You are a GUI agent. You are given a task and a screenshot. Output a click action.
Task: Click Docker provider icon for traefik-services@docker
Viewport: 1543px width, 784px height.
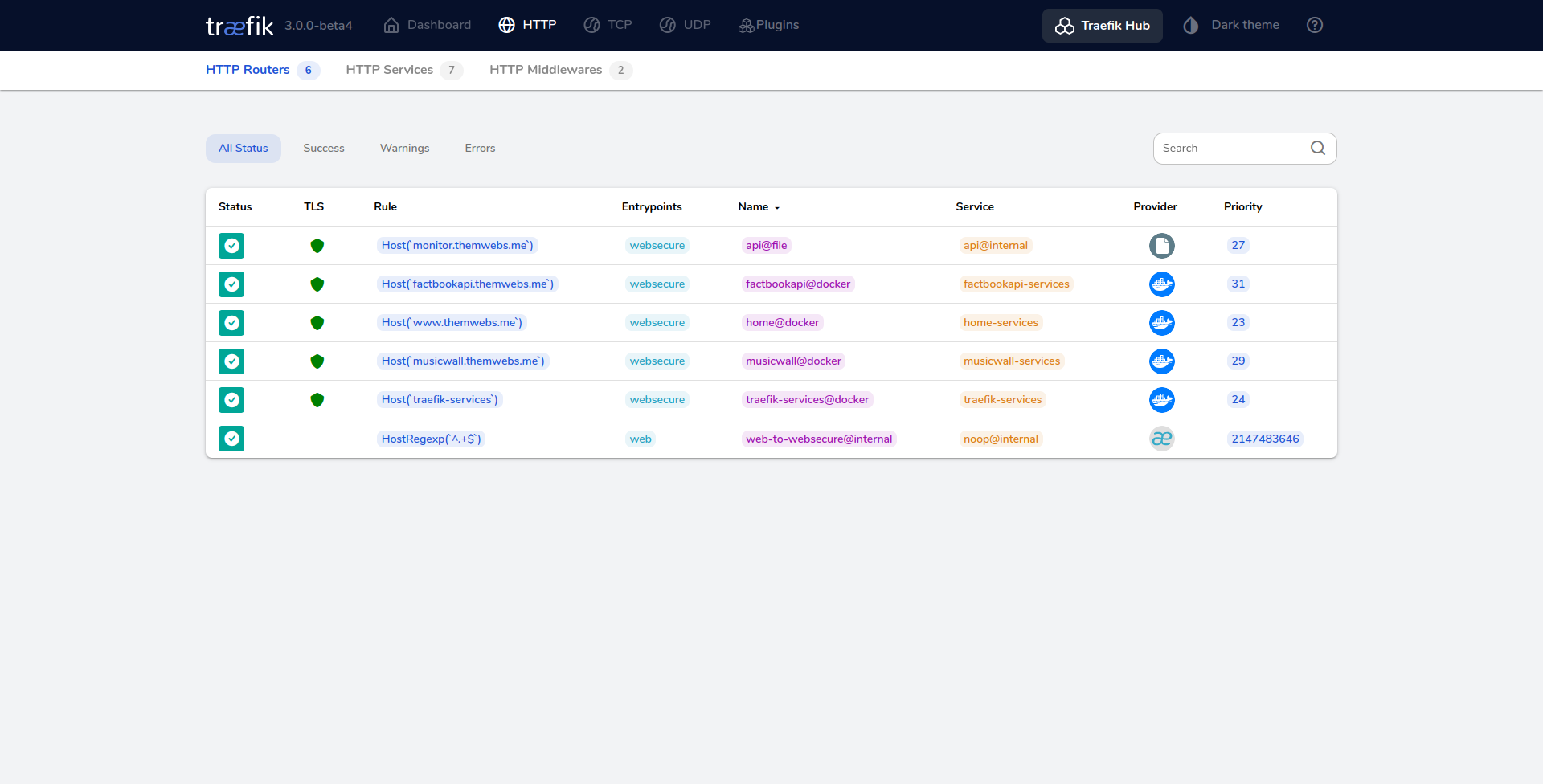click(x=1162, y=400)
